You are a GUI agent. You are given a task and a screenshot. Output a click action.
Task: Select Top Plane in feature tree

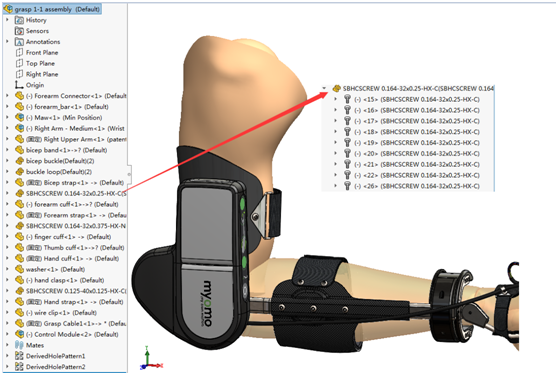tap(40, 63)
